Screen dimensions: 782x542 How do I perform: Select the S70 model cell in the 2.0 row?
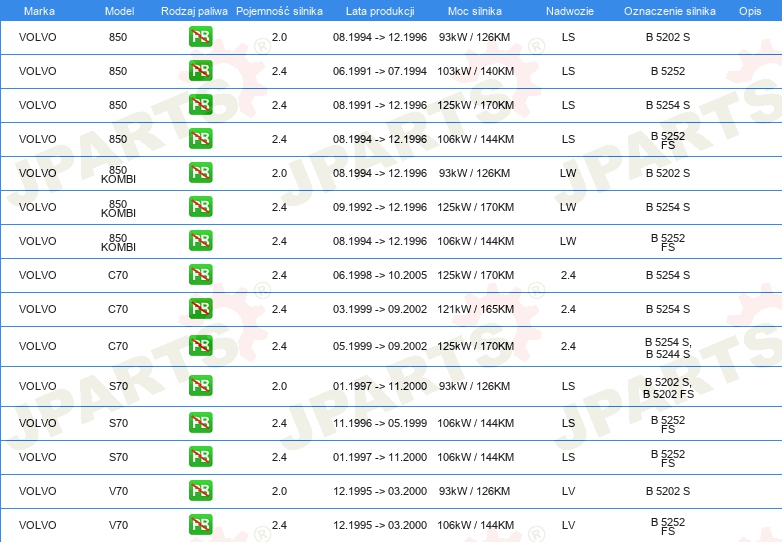click(118, 386)
